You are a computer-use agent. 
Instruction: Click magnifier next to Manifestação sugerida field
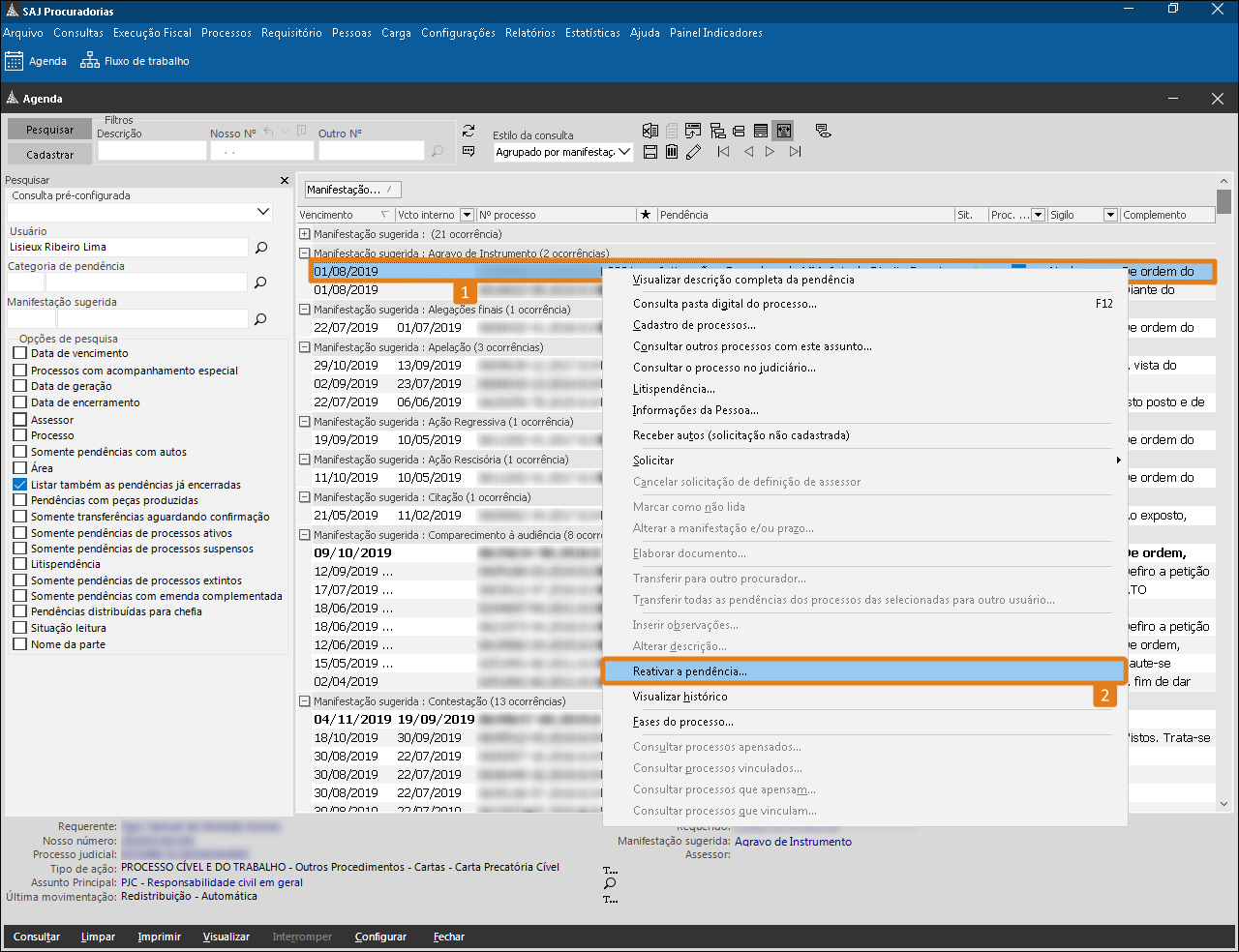[260, 318]
